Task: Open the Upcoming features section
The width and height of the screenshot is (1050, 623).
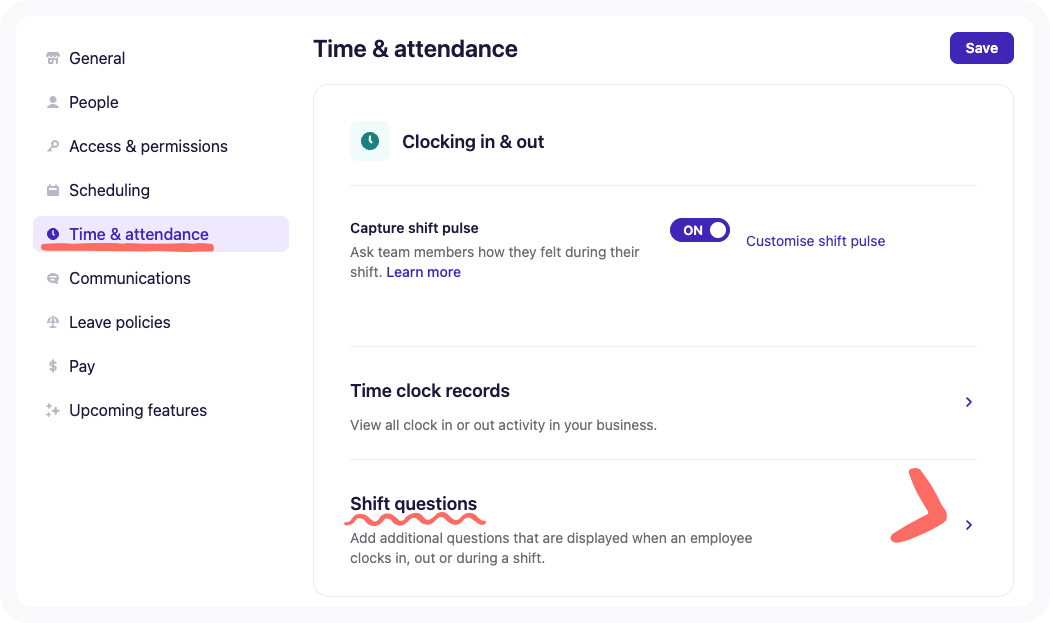Action: (x=137, y=410)
